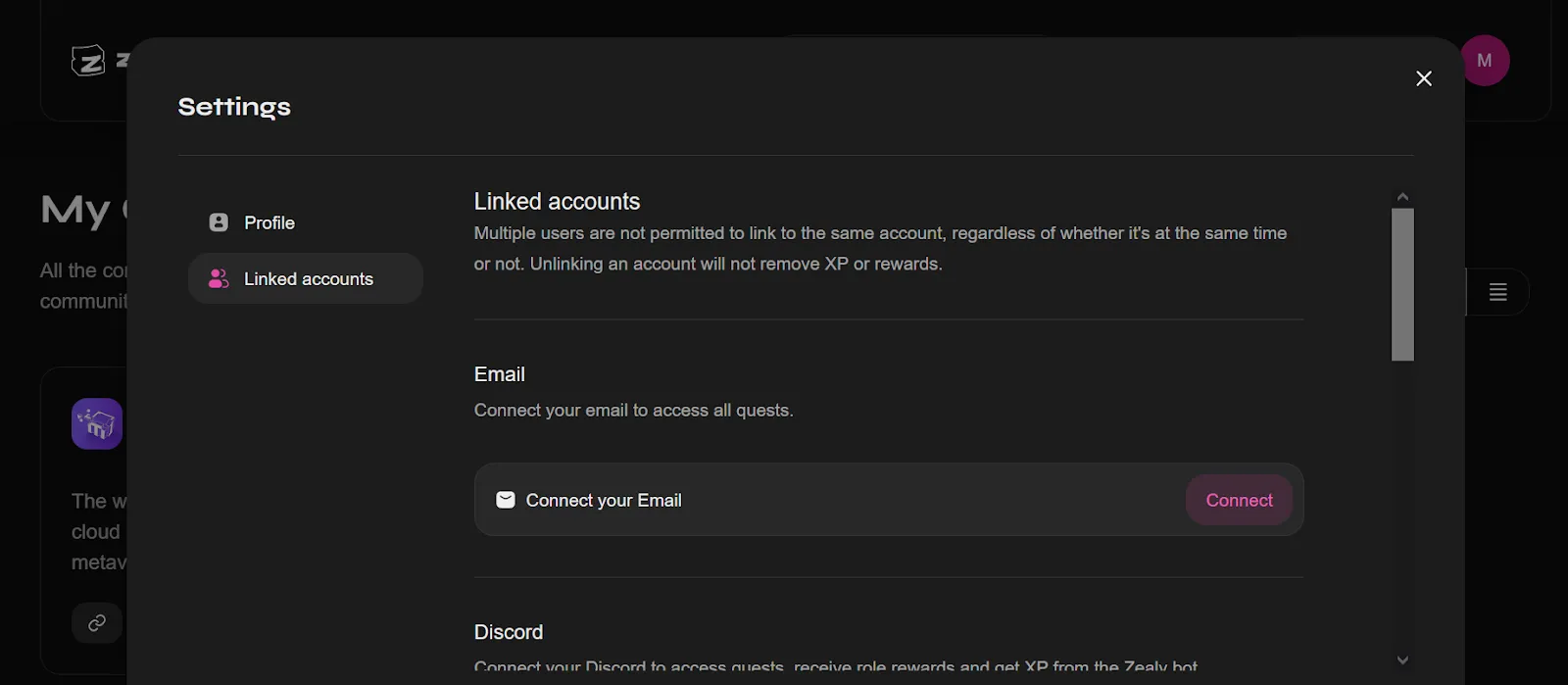Click the scrollbar down arrow

coord(1402,660)
